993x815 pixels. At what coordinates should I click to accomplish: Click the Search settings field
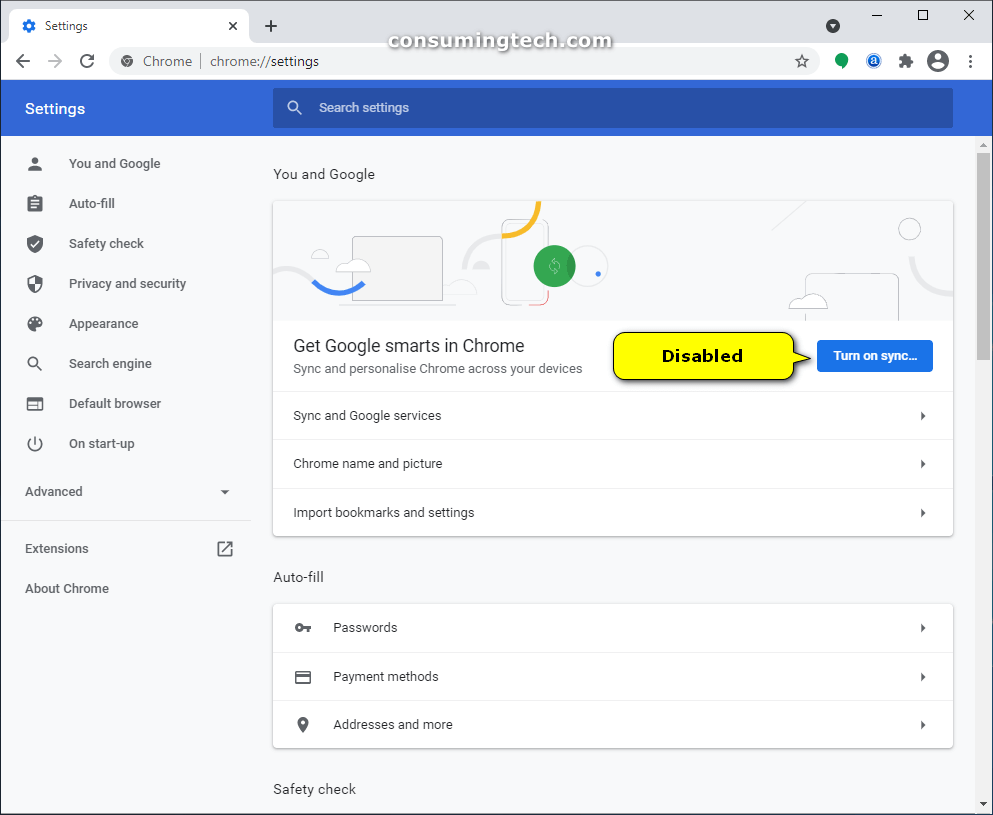point(612,108)
